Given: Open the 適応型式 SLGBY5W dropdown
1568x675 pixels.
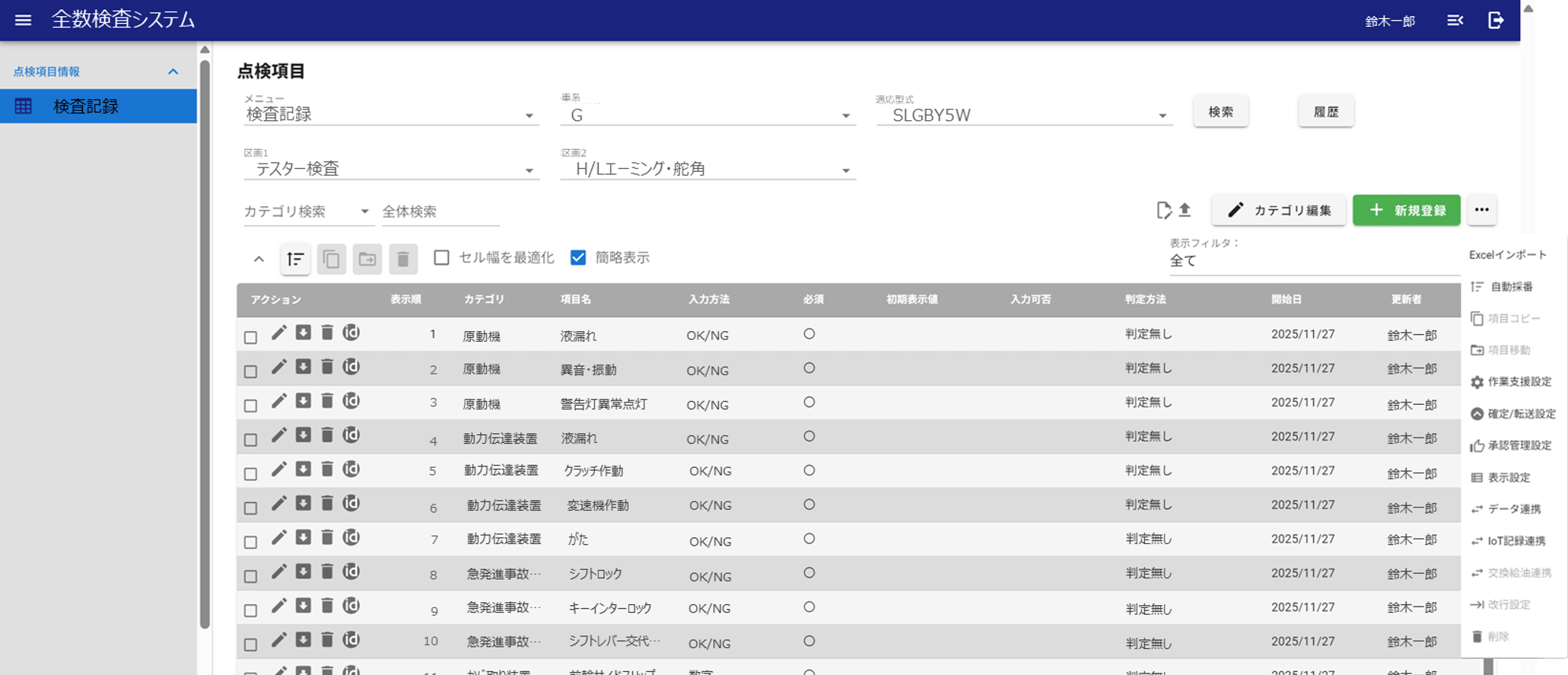Looking at the screenshot, I should point(1023,116).
